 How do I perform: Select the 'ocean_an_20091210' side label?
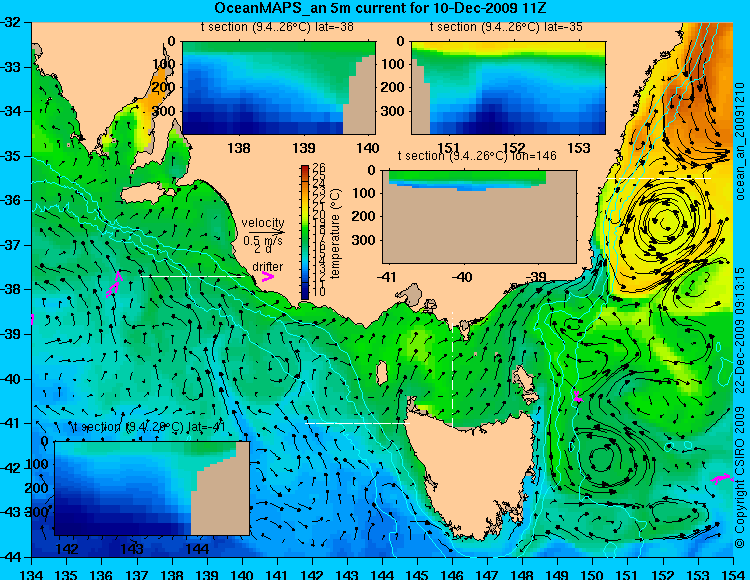[739, 142]
